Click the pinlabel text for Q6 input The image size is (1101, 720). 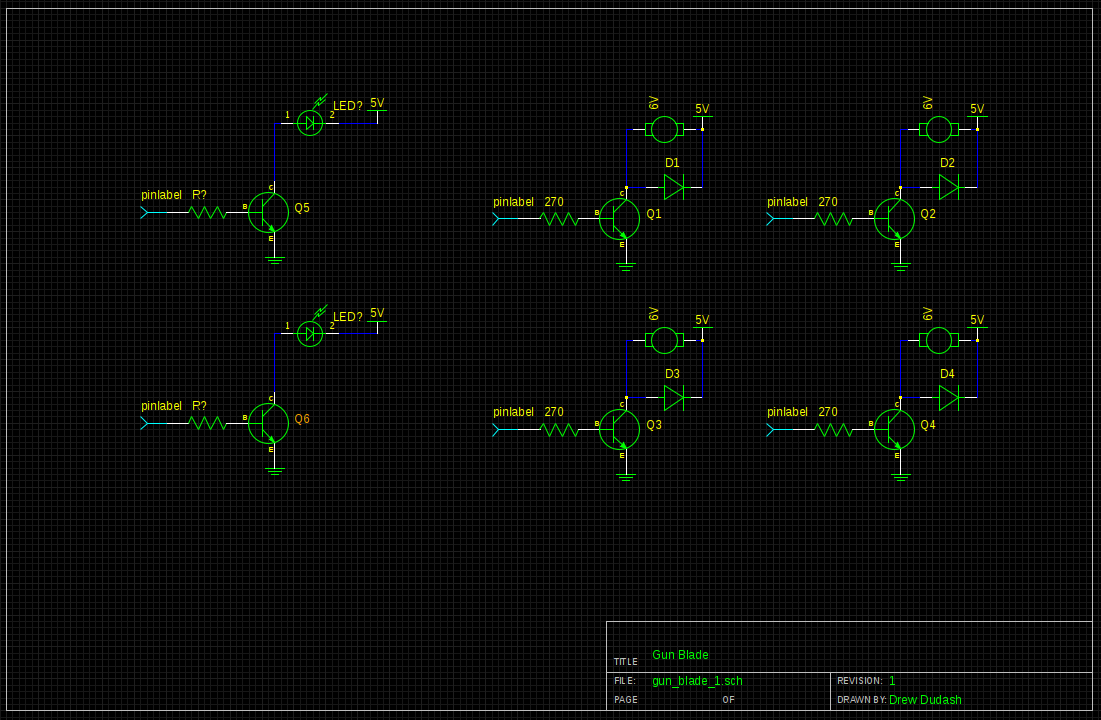(x=161, y=406)
